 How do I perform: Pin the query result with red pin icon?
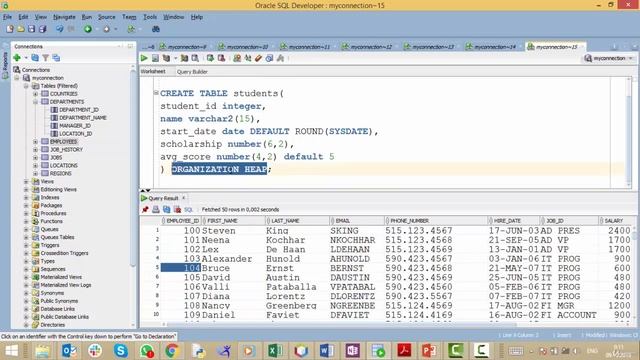tap(145, 209)
